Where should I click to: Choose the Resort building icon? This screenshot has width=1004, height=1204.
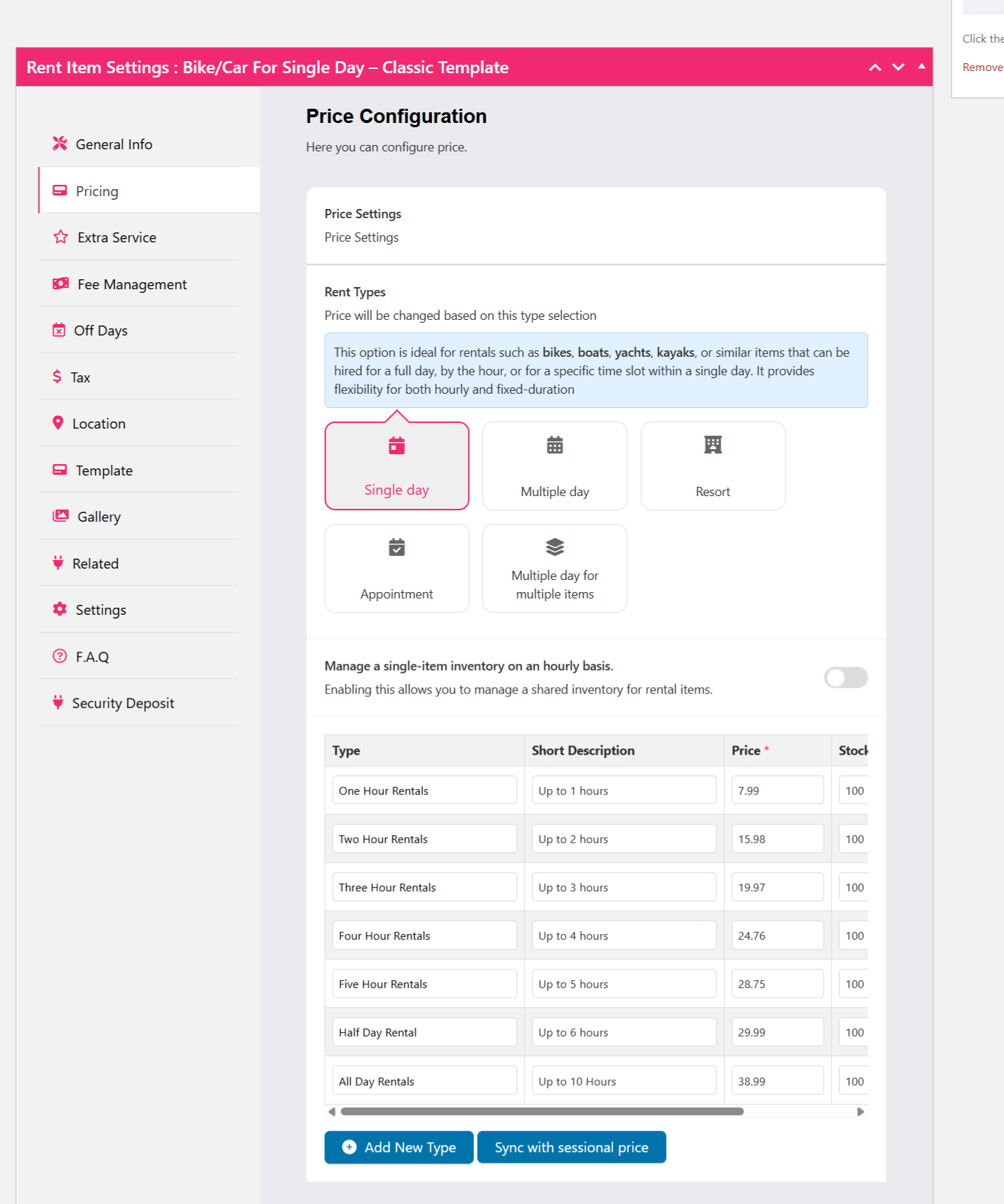[x=713, y=445]
